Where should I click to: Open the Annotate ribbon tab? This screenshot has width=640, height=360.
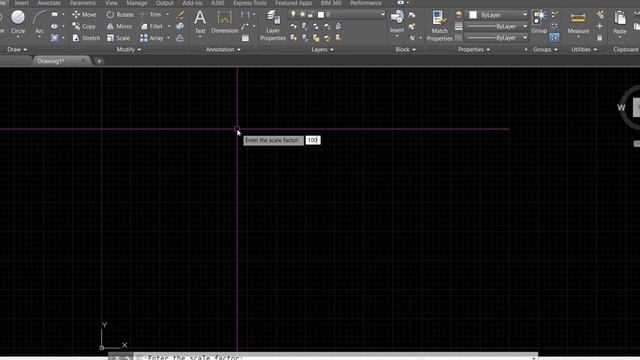click(49, 3)
